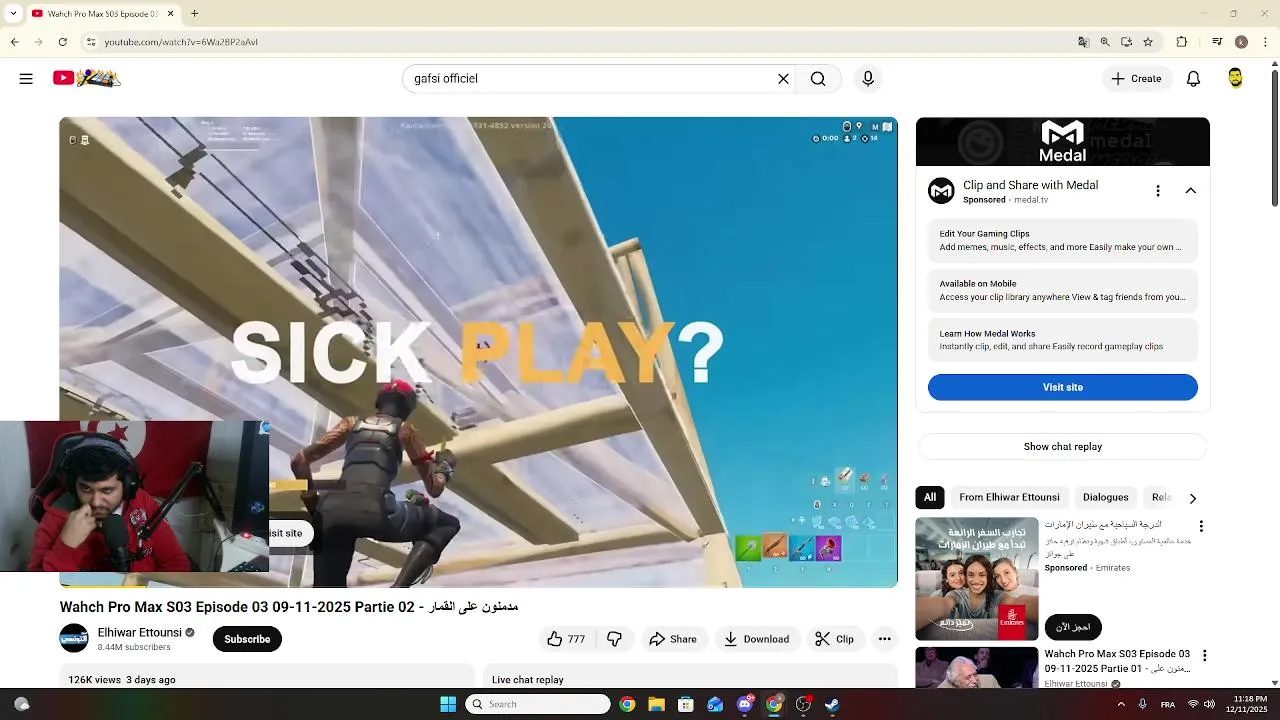Select the All filter chip
The image size is (1280, 720).
[x=930, y=497]
